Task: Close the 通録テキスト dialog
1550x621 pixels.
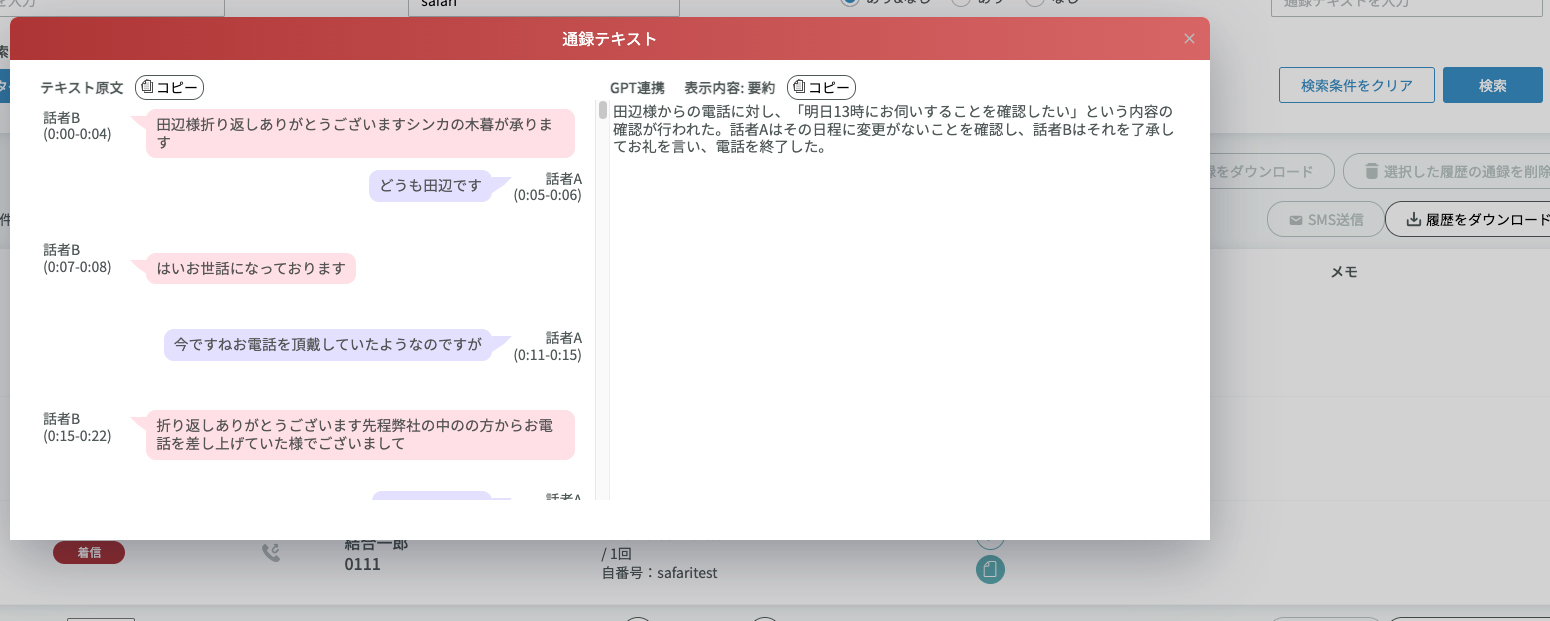Action: pos(1189,39)
